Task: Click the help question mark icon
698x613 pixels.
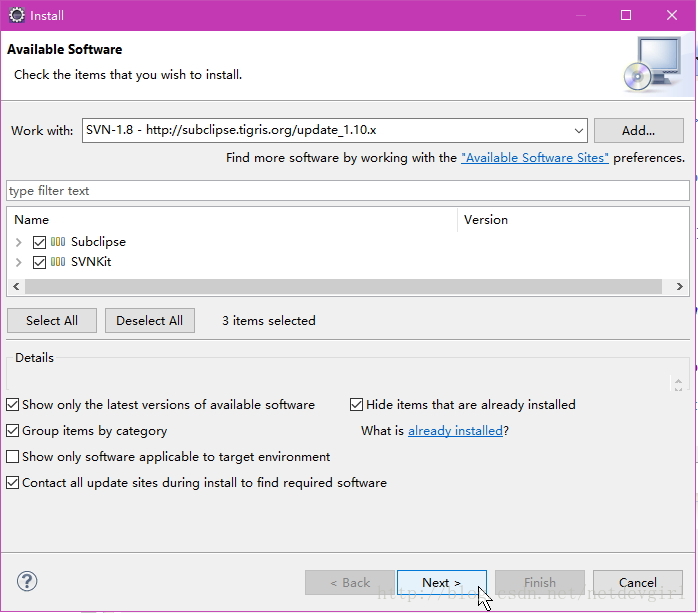Action: [x=27, y=581]
